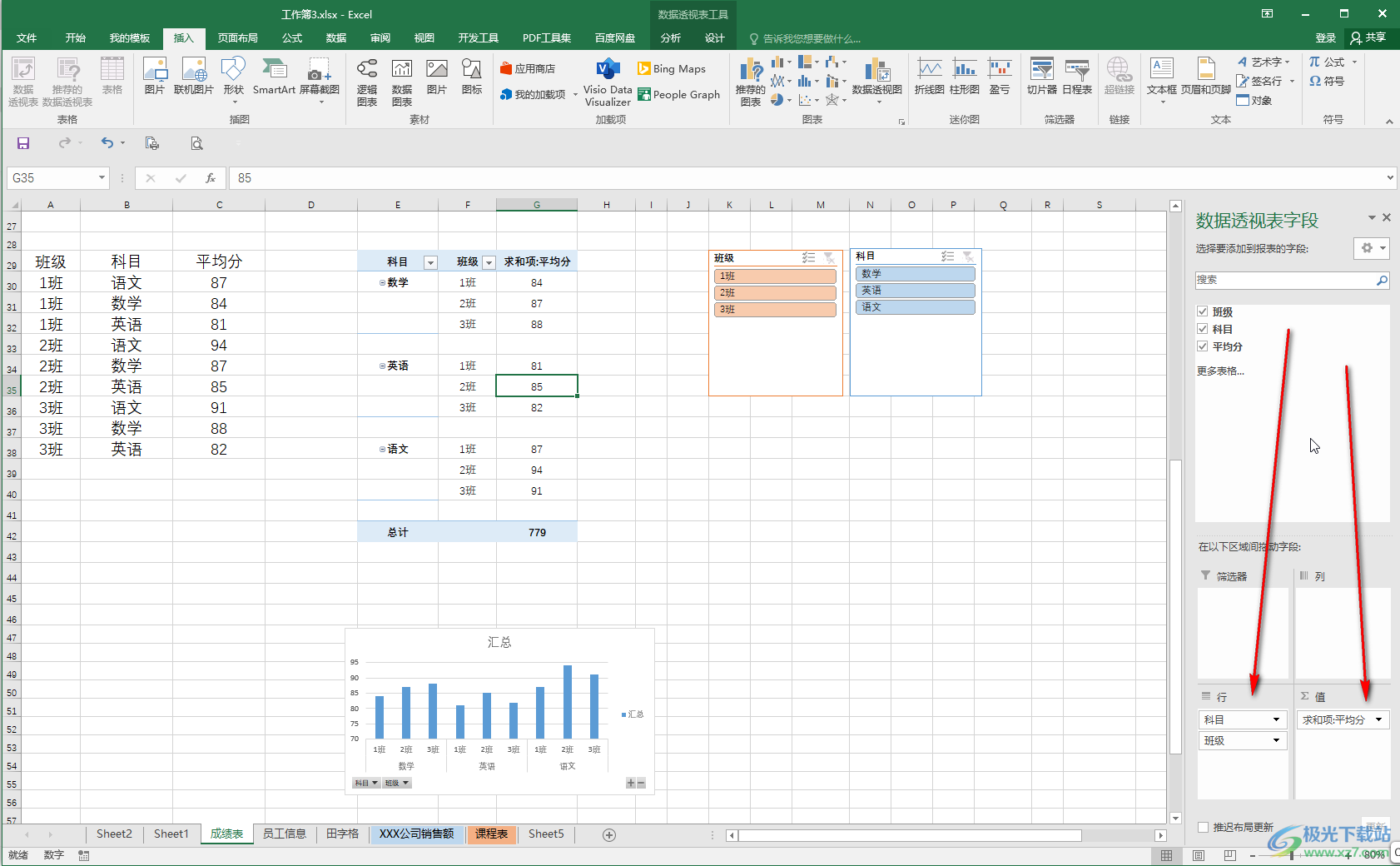Collapse the 语文 pivot group
The width and height of the screenshot is (1400, 866).
(383, 450)
